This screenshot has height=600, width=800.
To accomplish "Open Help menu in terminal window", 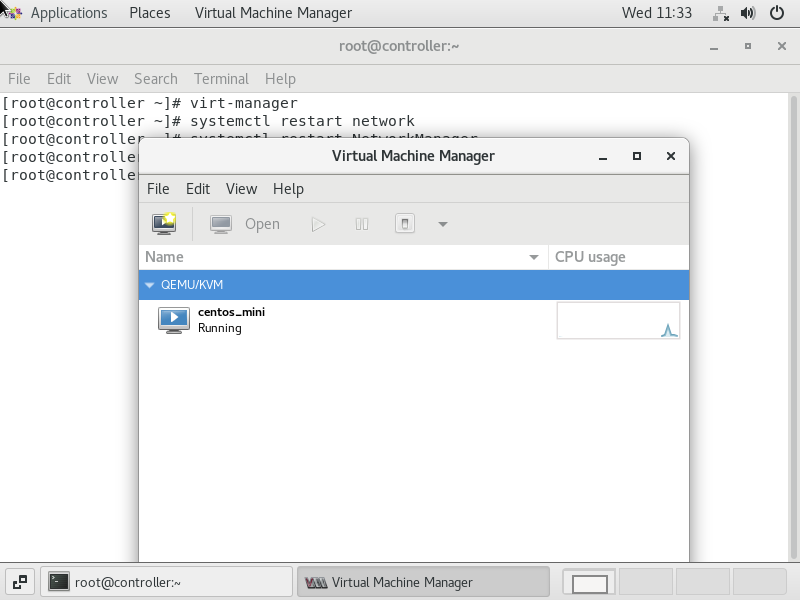I will point(280,79).
